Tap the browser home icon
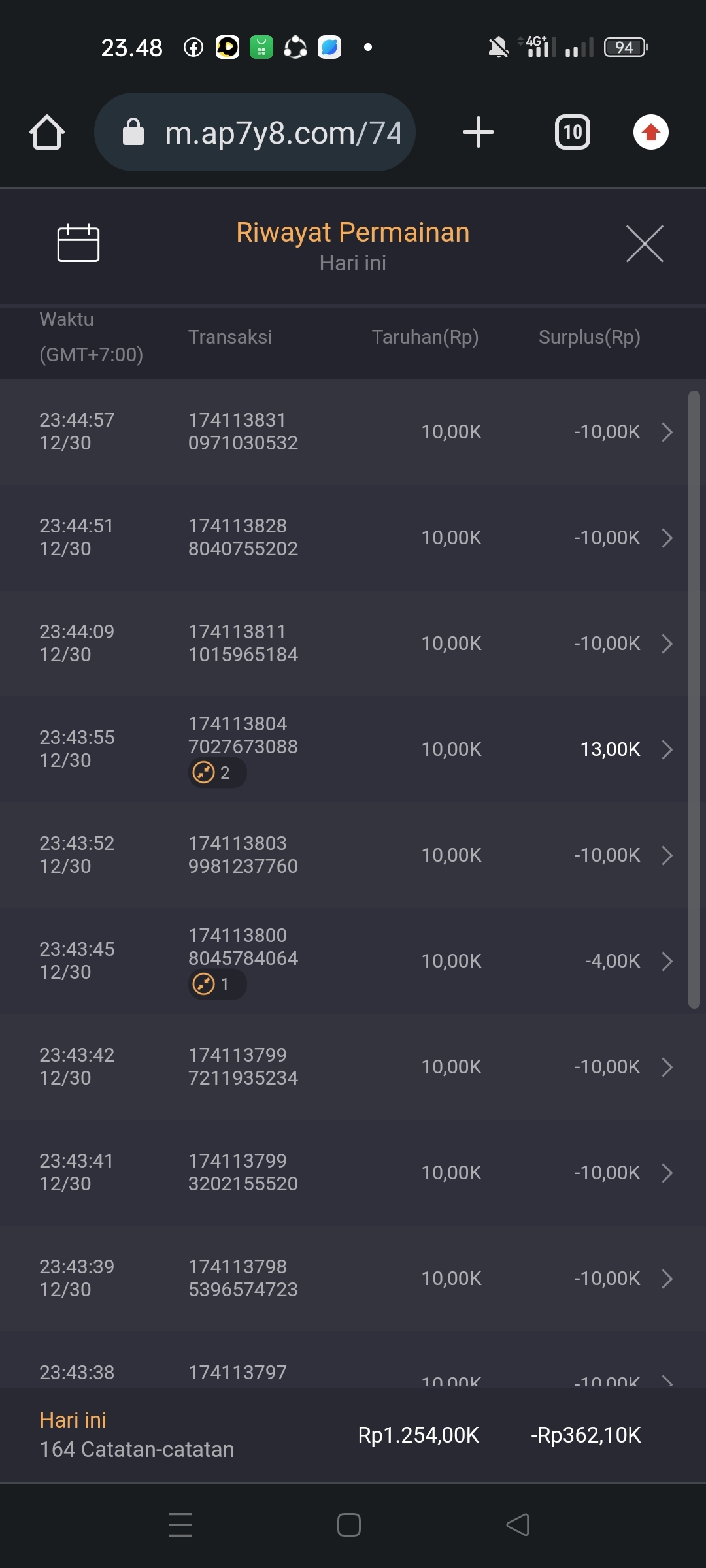The height and width of the screenshot is (1568, 706). (47, 133)
